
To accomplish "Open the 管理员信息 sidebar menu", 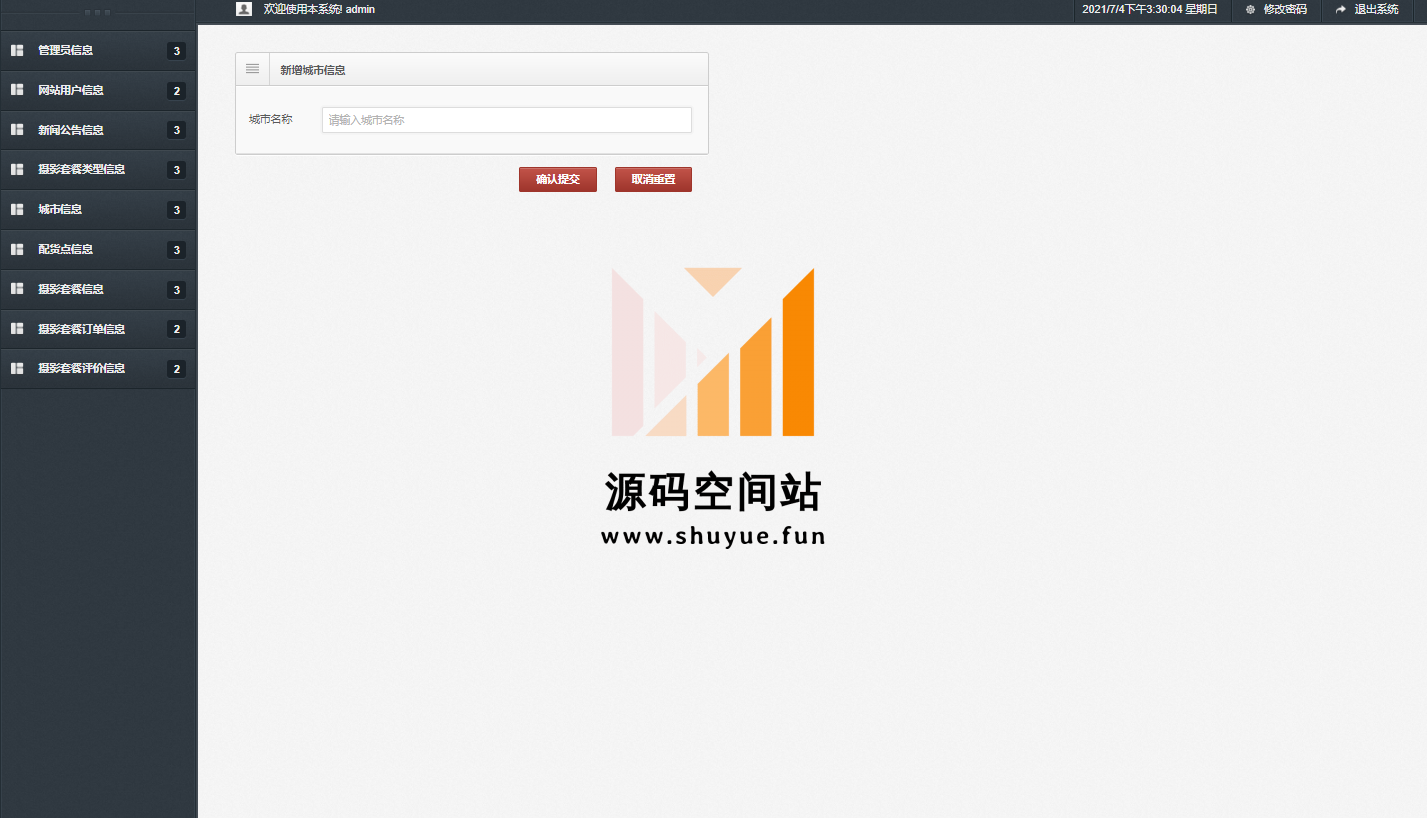I will click(98, 50).
